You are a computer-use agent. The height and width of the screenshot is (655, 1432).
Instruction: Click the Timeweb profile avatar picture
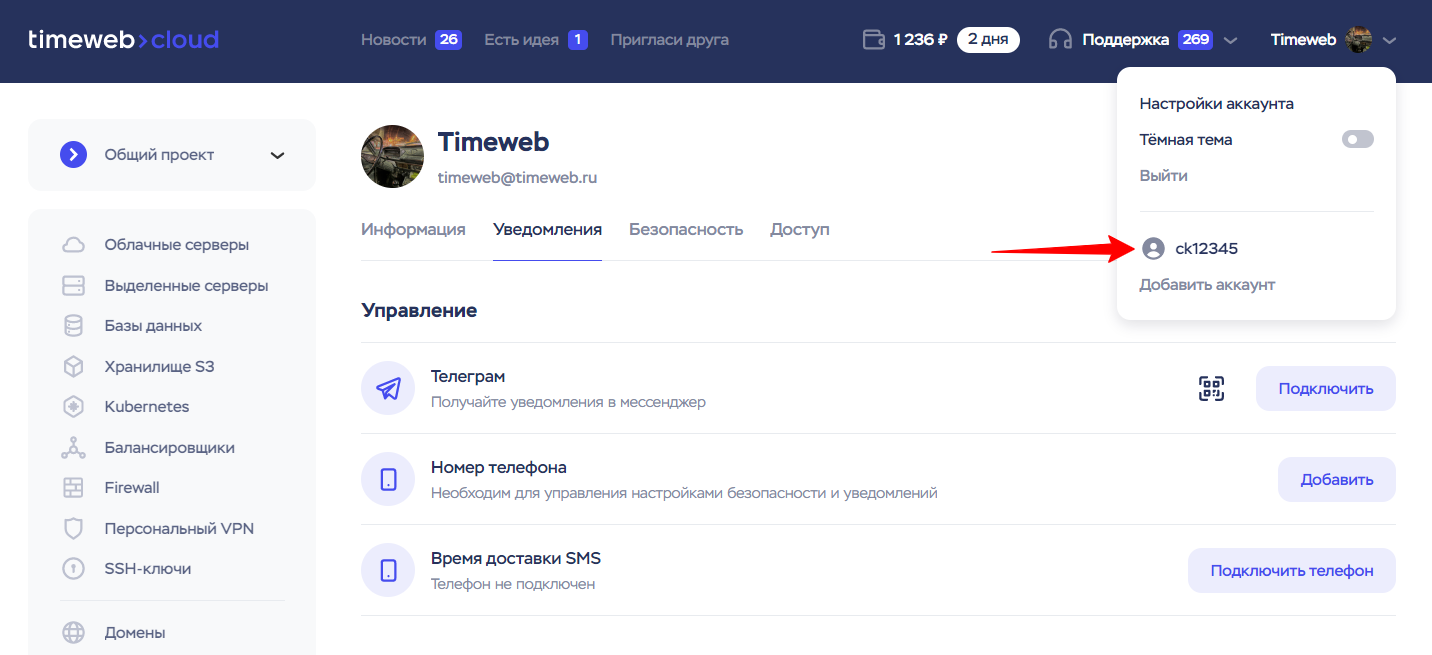click(392, 156)
